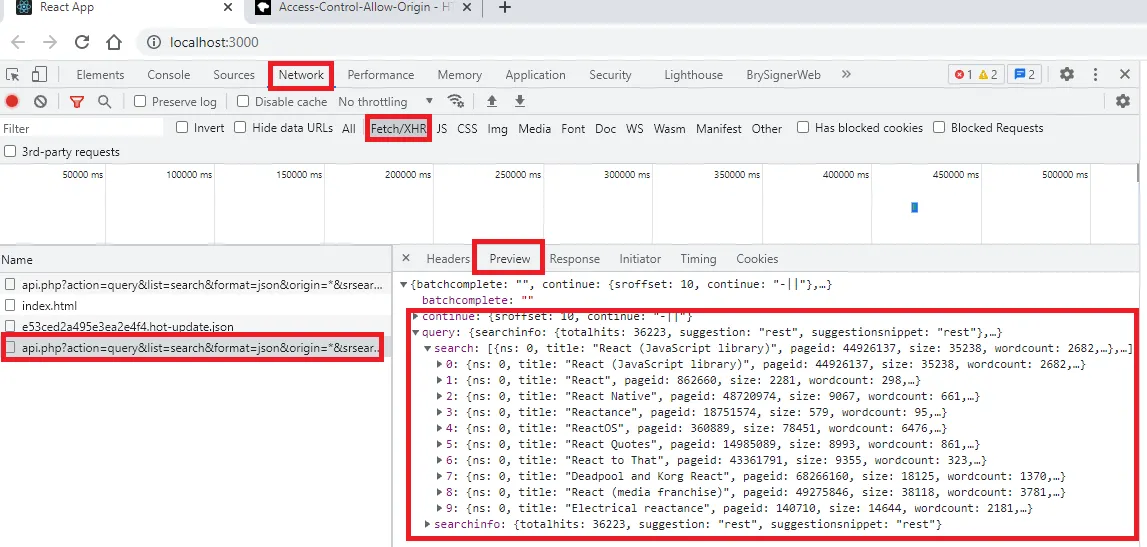Open the Console panel tab
The width and height of the screenshot is (1147, 547).
coord(168,75)
